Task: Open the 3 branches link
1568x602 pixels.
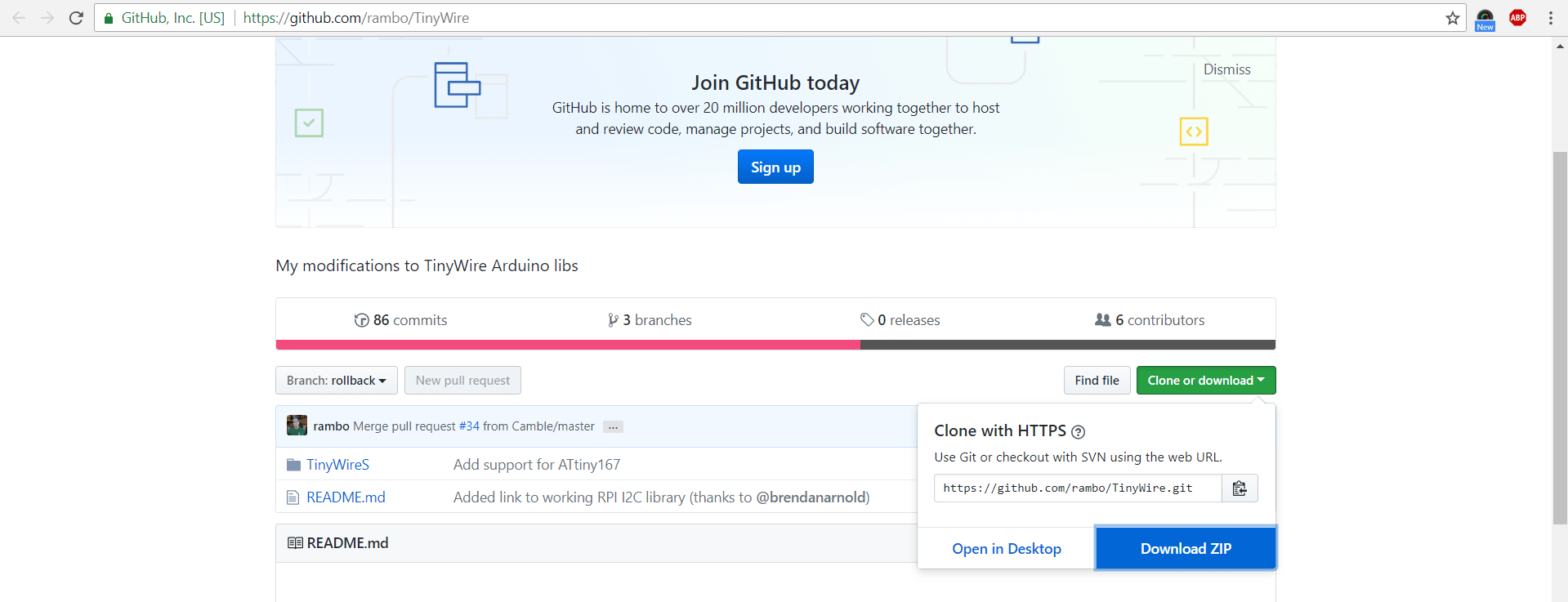Action: pyautogui.click(x=650, y=320)
